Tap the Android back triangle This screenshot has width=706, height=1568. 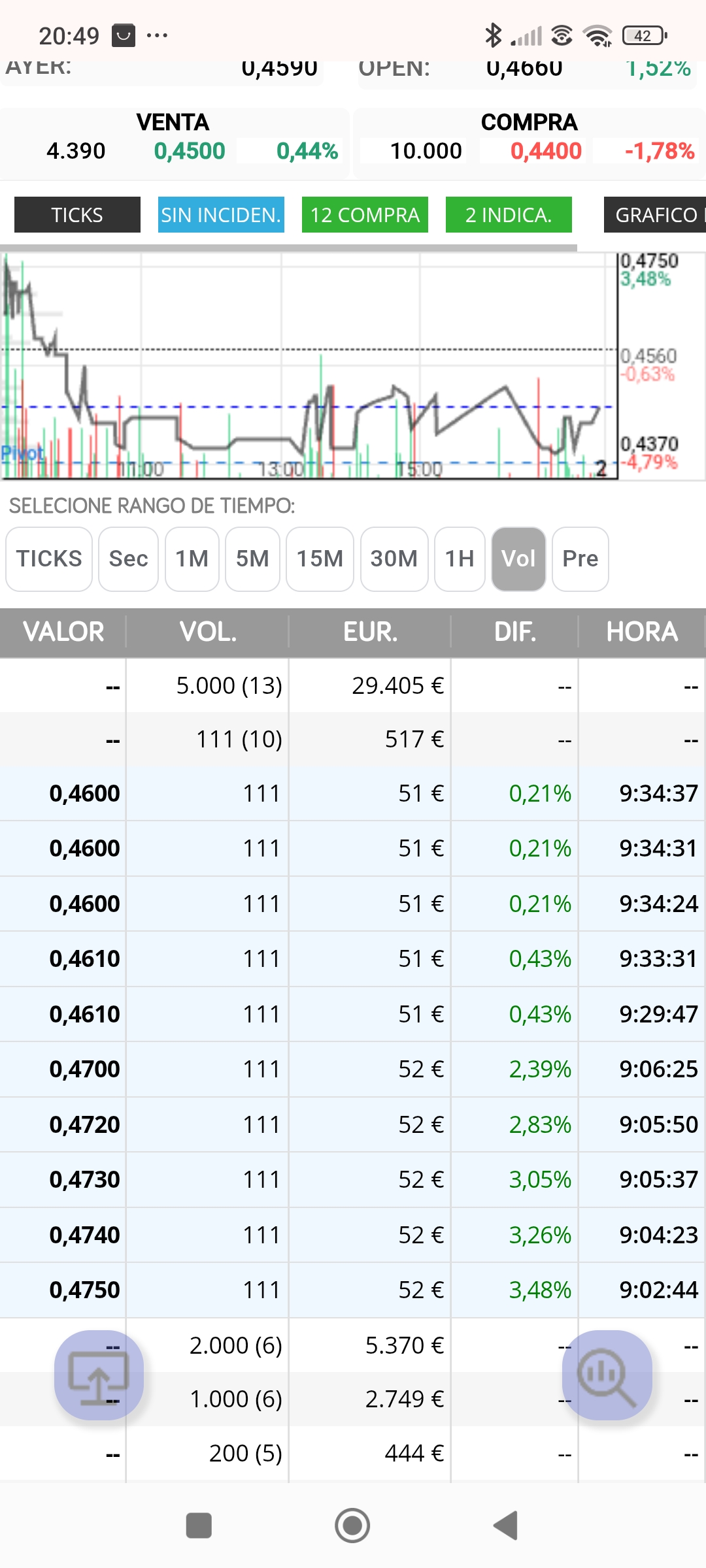coord(506,1526)
